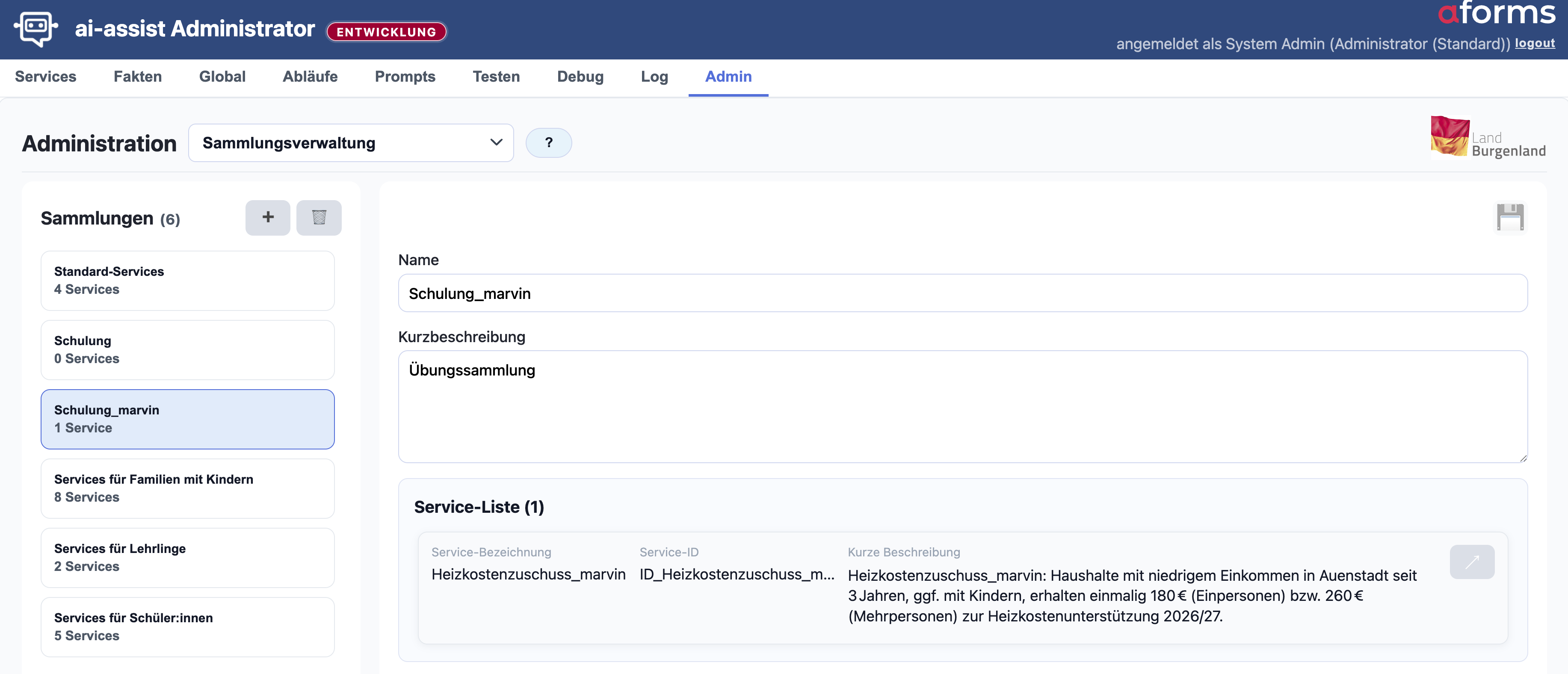Save the collection with floppy disk icon
This screenshot has height=674, width=1568.
[1510, 217]
